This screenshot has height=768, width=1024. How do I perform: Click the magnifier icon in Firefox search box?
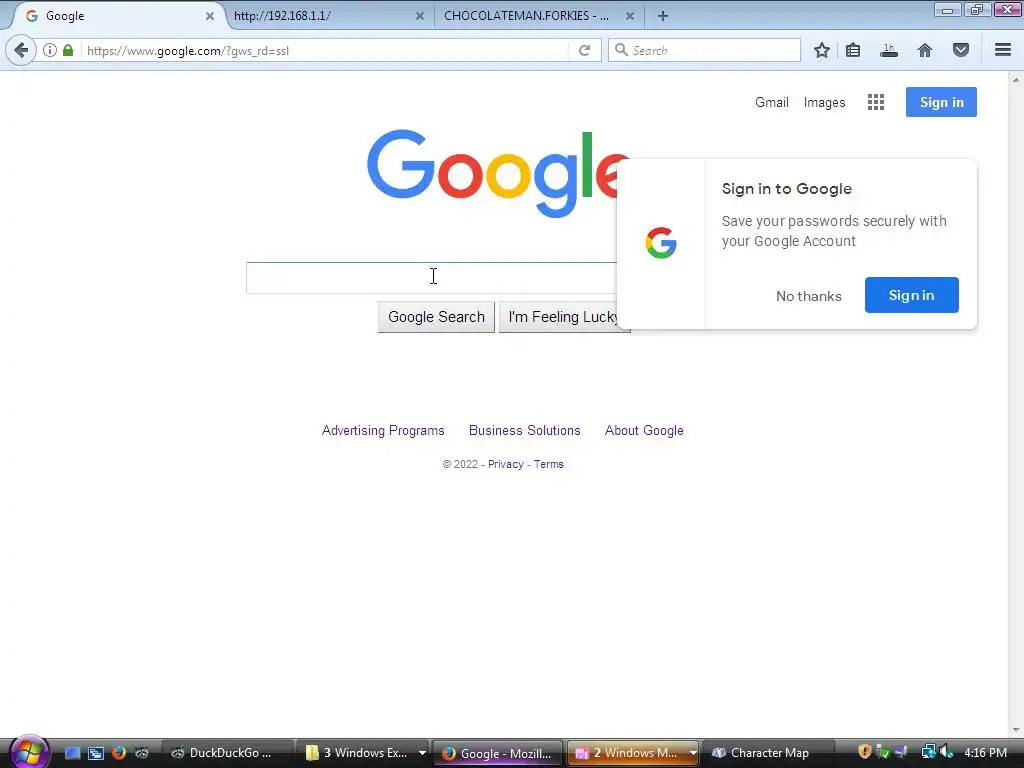click(x=621, y=50)
